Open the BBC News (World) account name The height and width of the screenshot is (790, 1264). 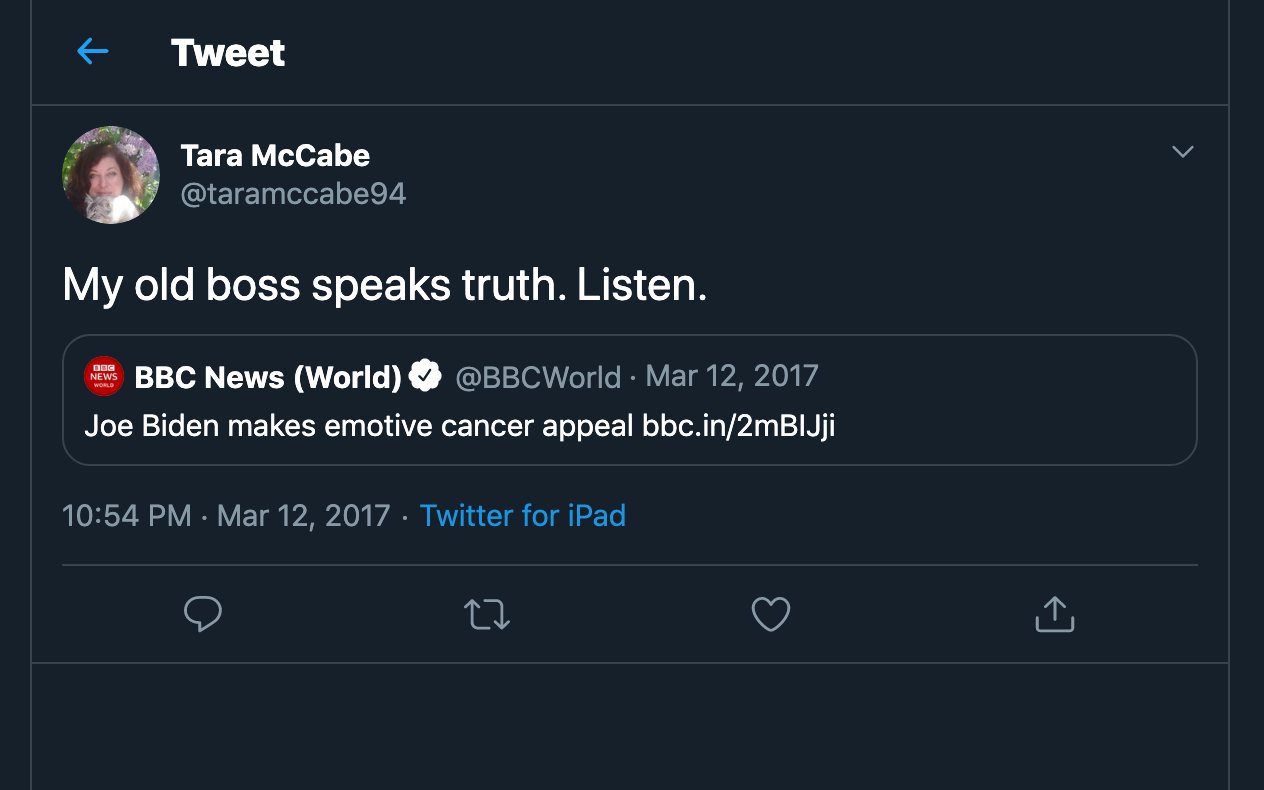(268, 377)
